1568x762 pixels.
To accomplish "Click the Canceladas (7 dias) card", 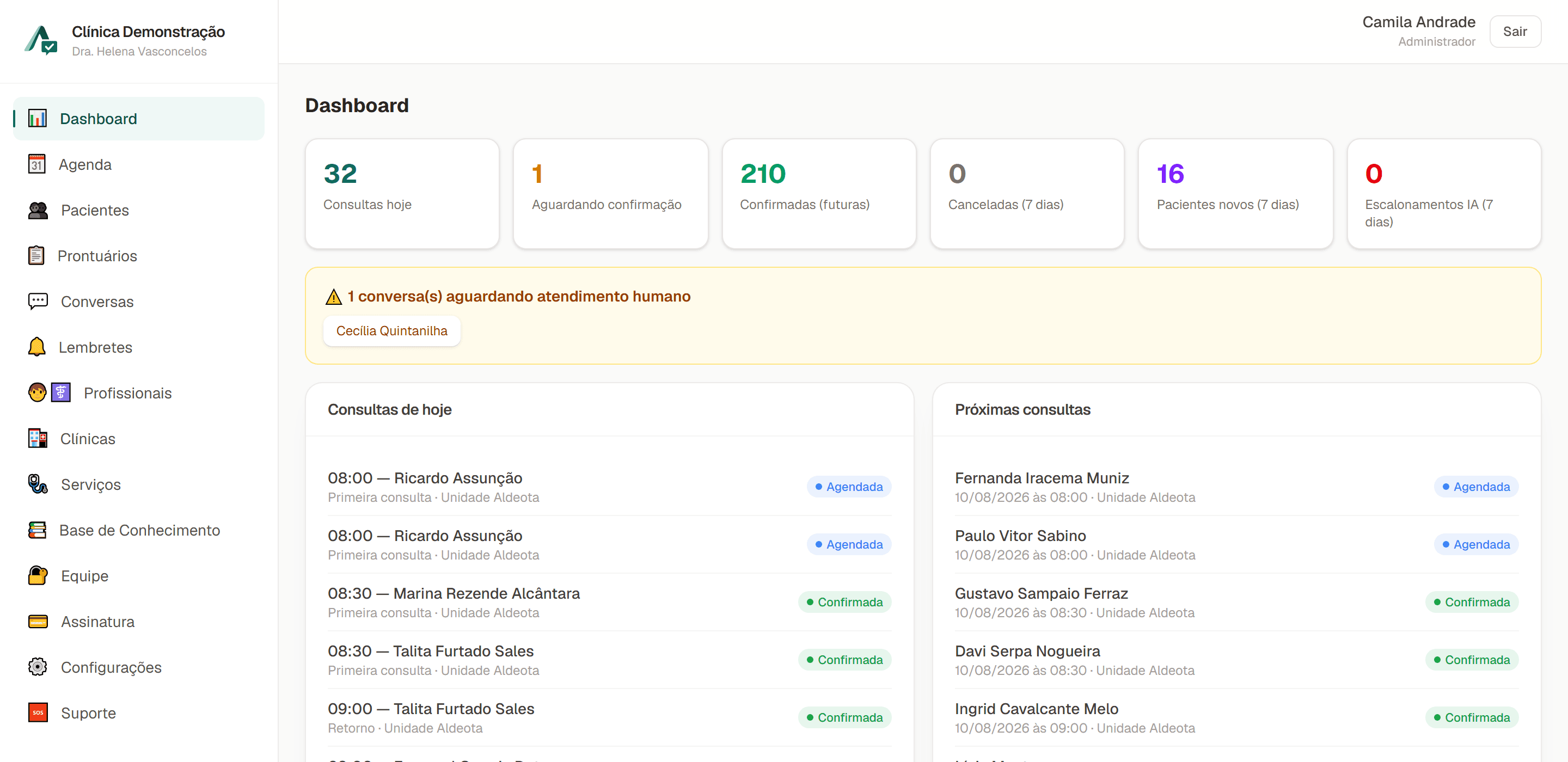I will (x=1027, y=194).
